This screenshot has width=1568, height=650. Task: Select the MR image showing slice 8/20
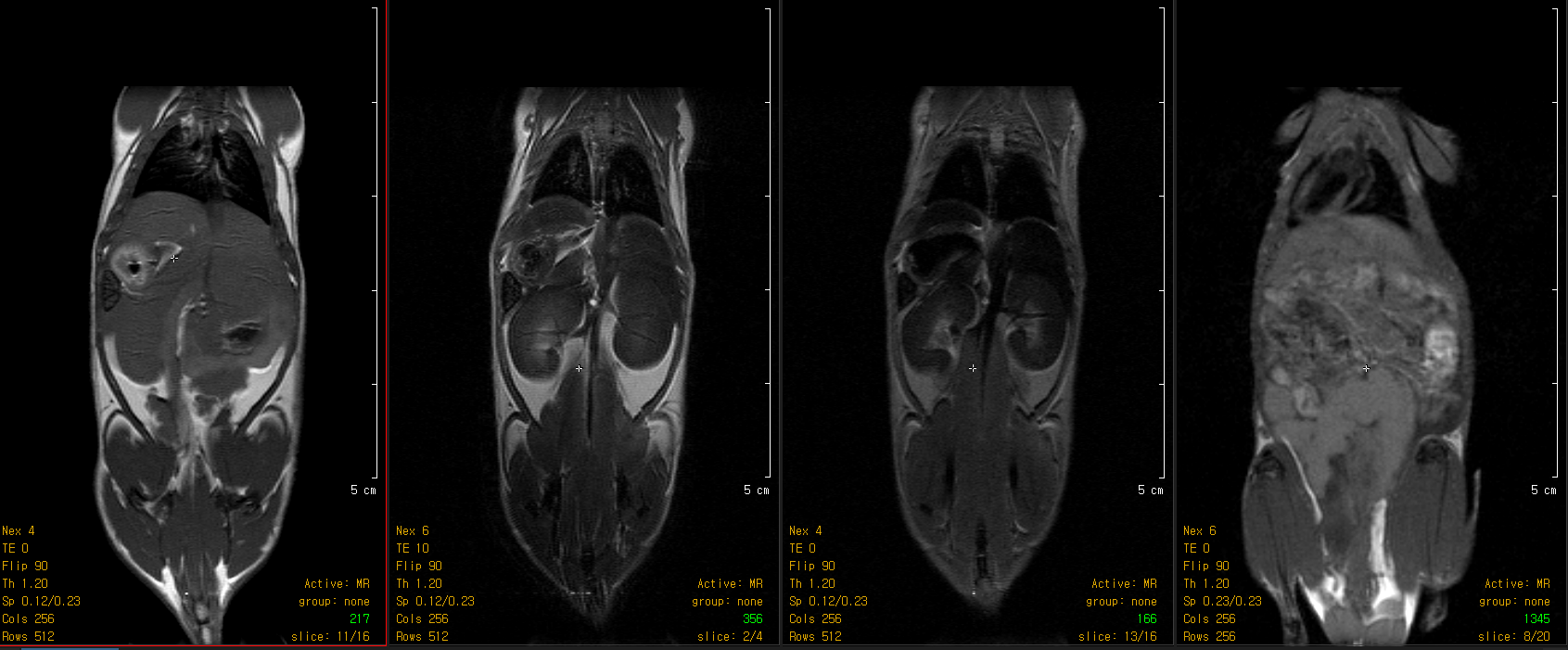[1371, 323]
